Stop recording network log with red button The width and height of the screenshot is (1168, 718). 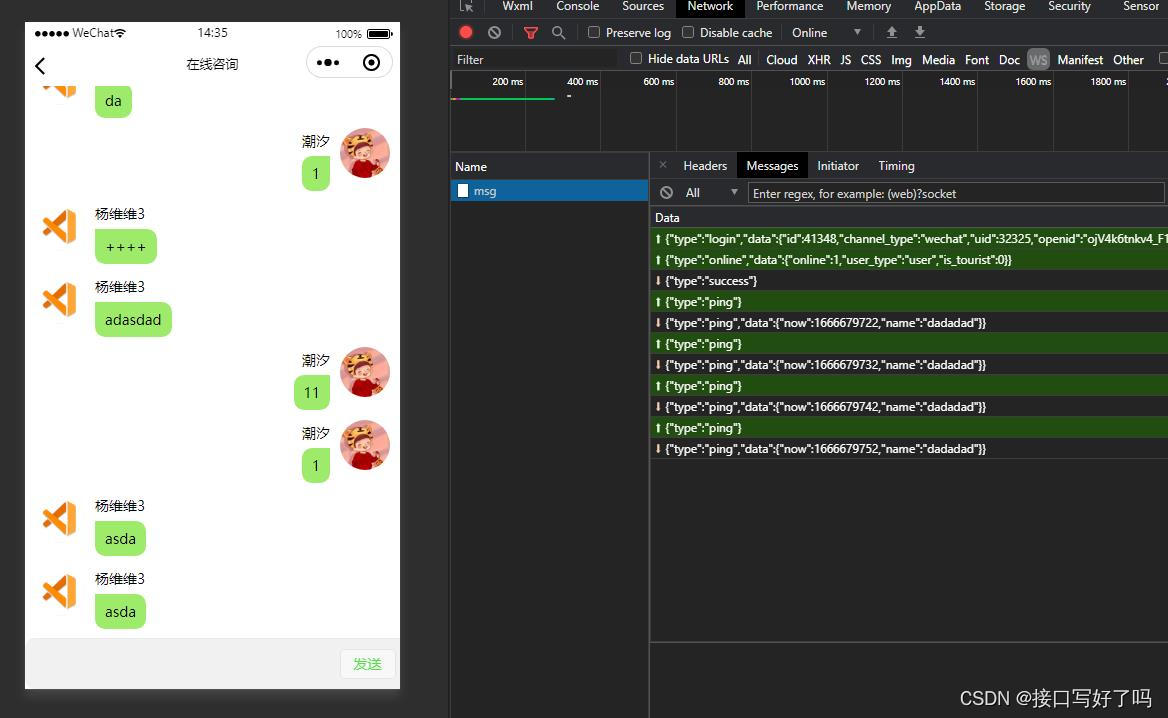click(466, 32)
